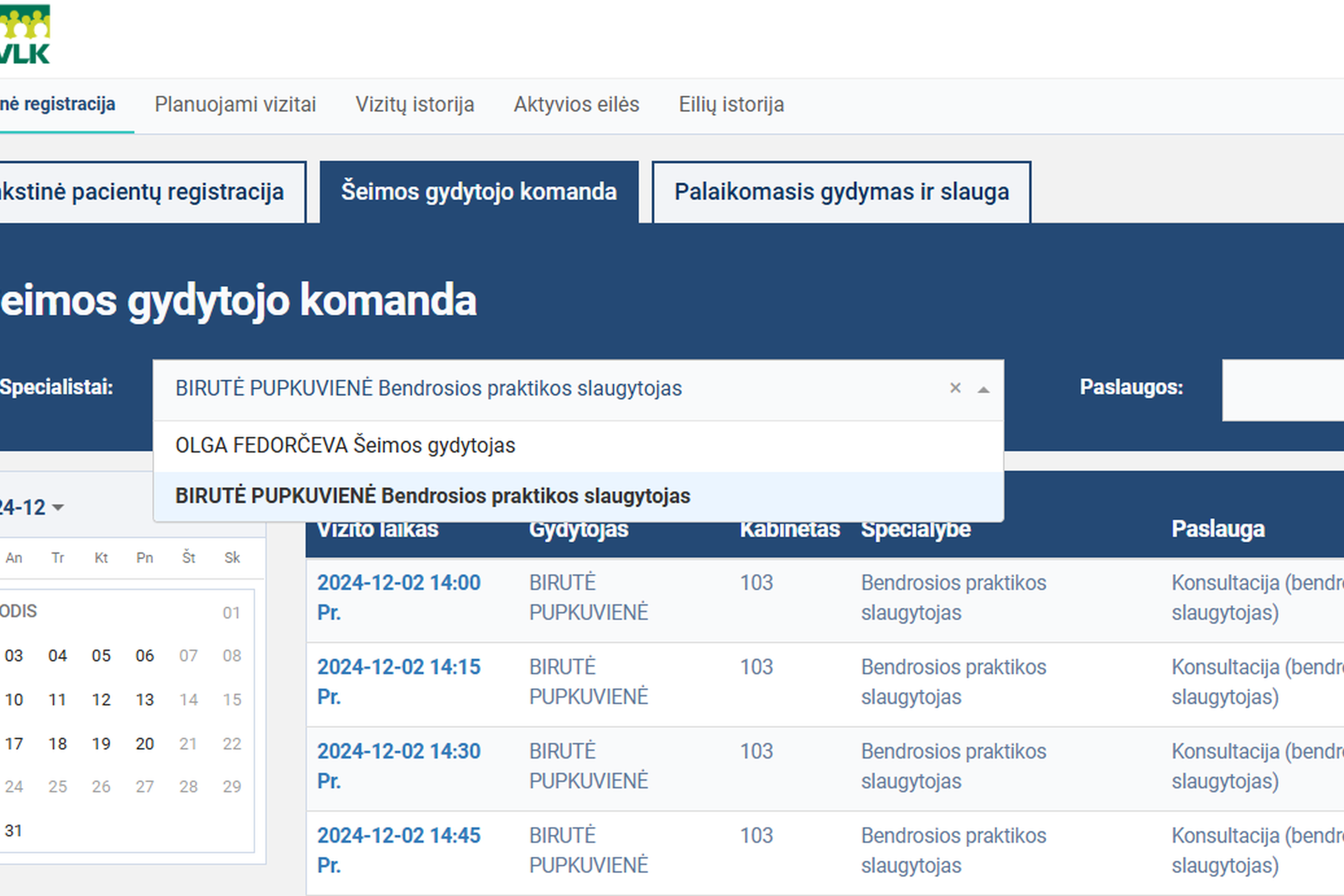The image size is (1344, 896).
Task: Click Konsultacija service in the 14:45 row
Action: pyautogui.click(x=1257, y=850)
